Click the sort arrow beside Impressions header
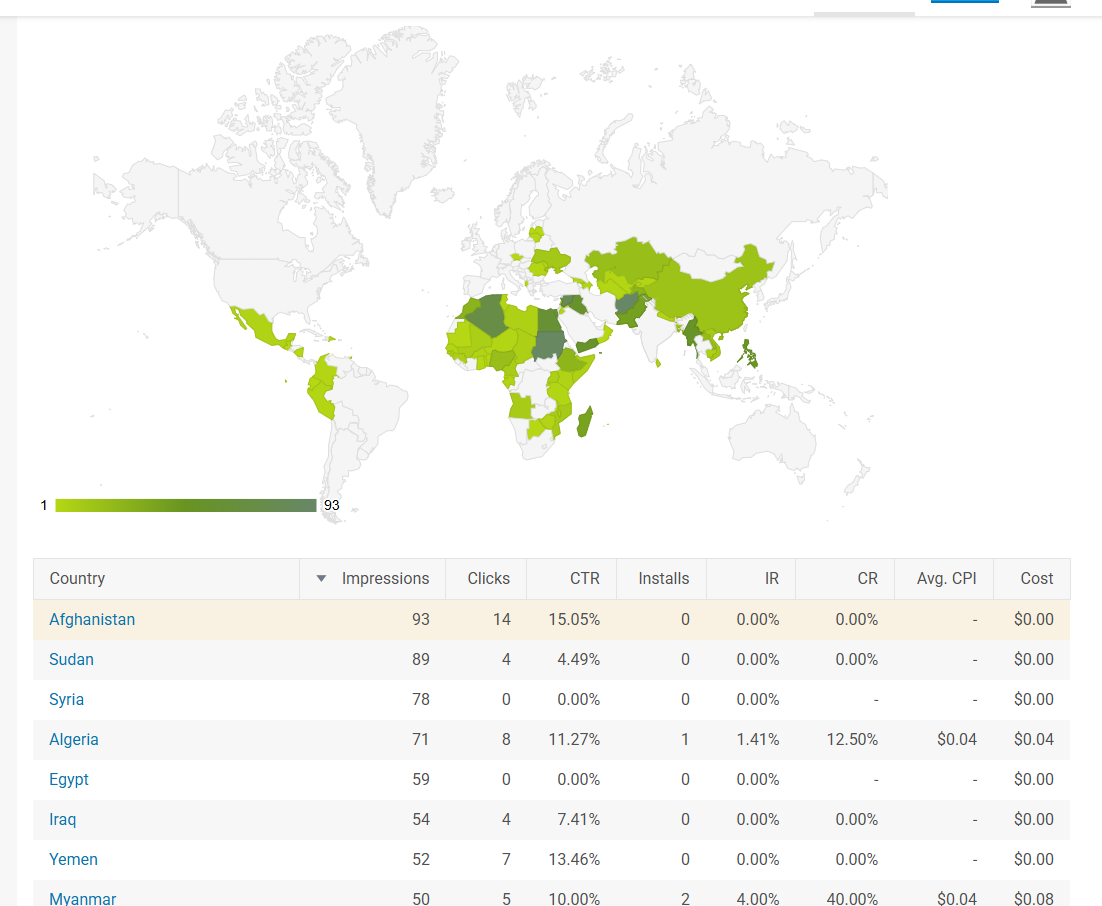 [x=321, y=578]
